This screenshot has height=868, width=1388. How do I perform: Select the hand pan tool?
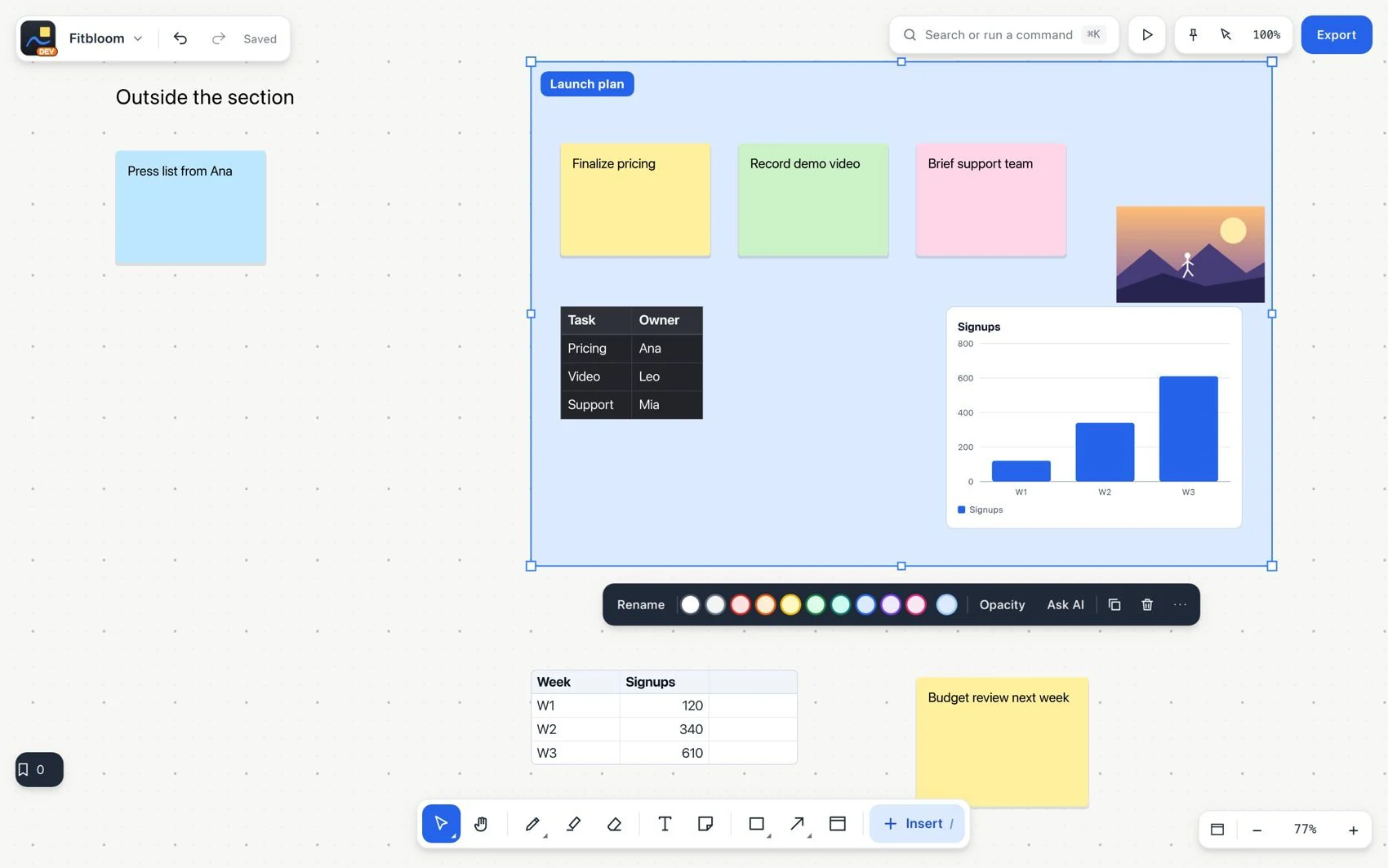(481, 824)
